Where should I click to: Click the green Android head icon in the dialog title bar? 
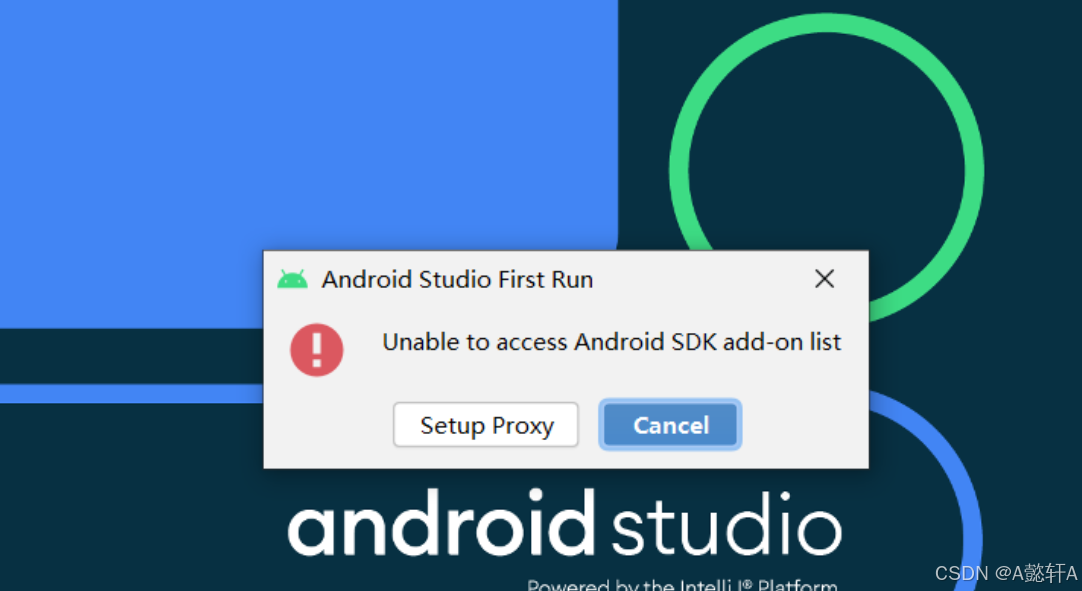[293, 280]
